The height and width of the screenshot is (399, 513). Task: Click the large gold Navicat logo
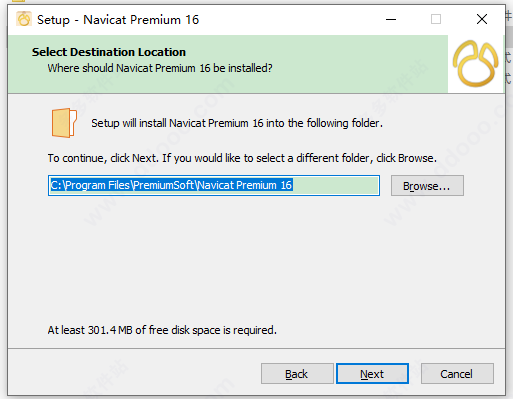click(x=476, y=63)
